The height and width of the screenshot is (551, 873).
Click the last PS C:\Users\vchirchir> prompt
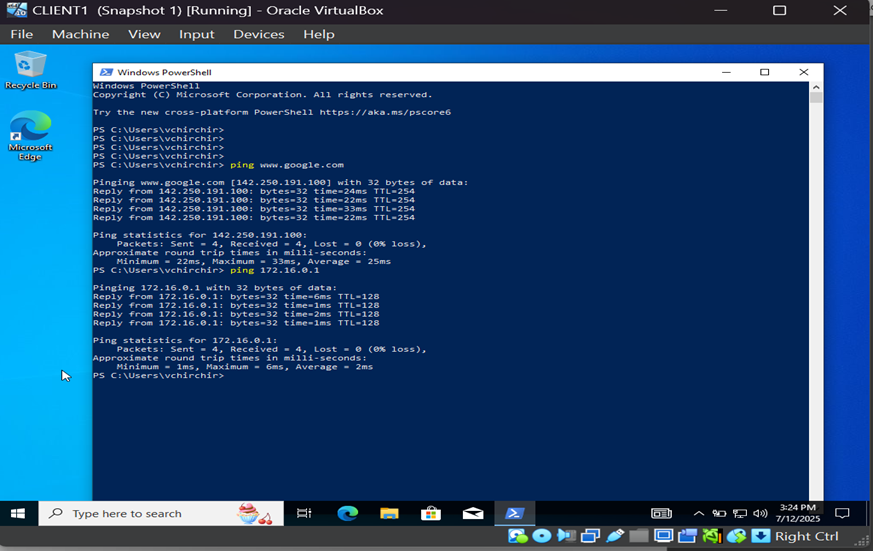click(158, 376)
